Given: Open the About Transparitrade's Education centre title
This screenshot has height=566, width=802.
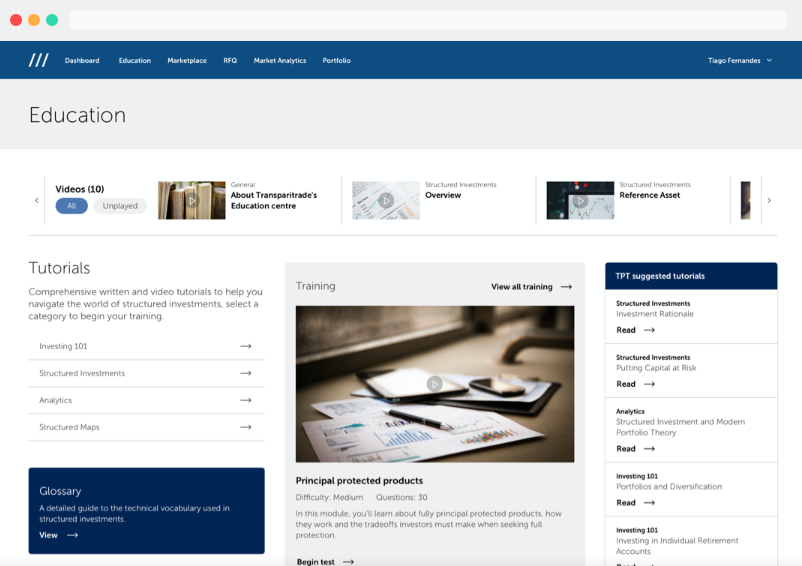Looking at the screenshot, I should click(x=274, y=200).
